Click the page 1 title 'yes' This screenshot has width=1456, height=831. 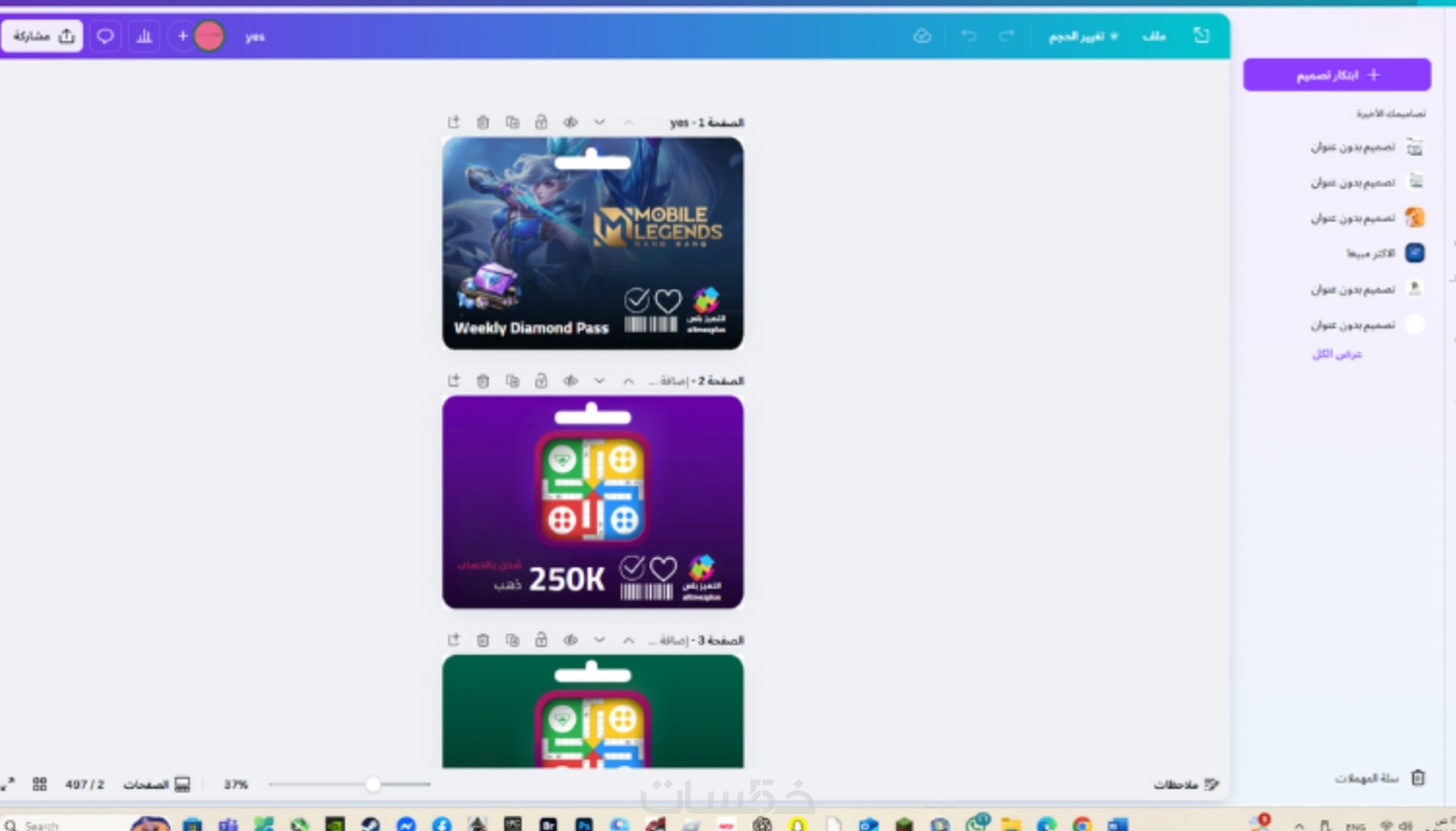tap(679, 123)
